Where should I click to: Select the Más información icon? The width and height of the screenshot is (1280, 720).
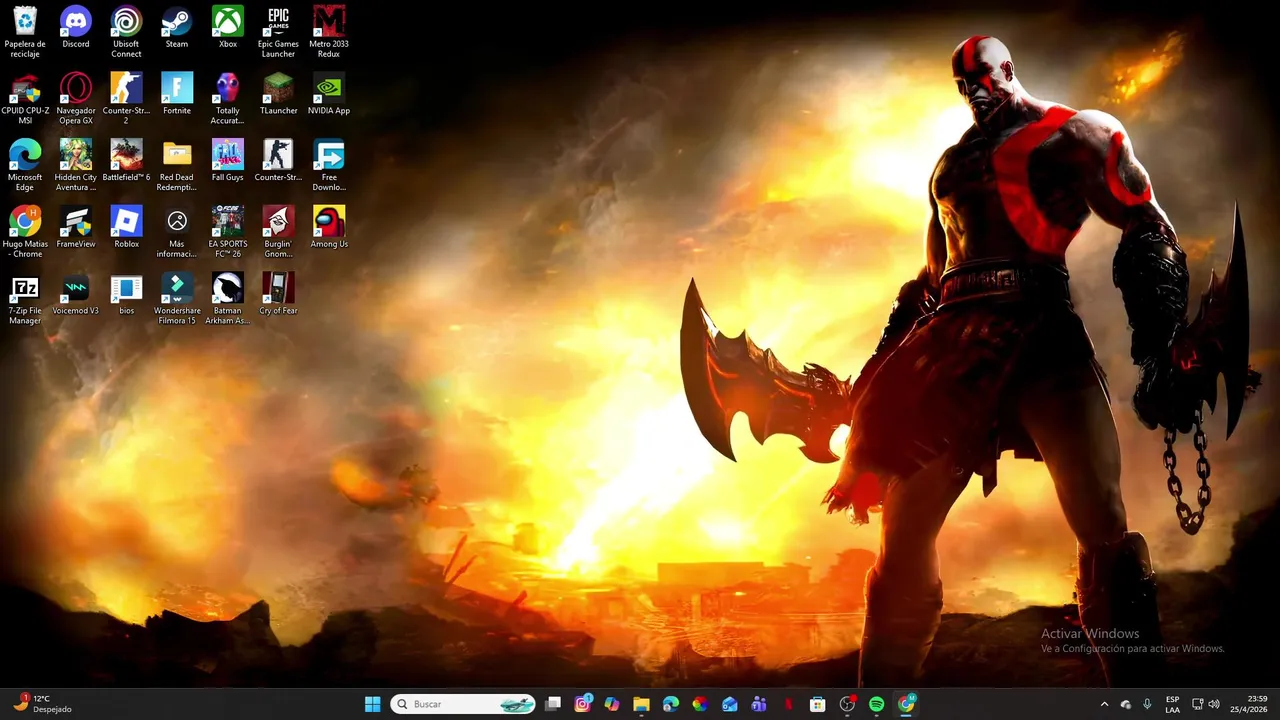pos(177,232)
